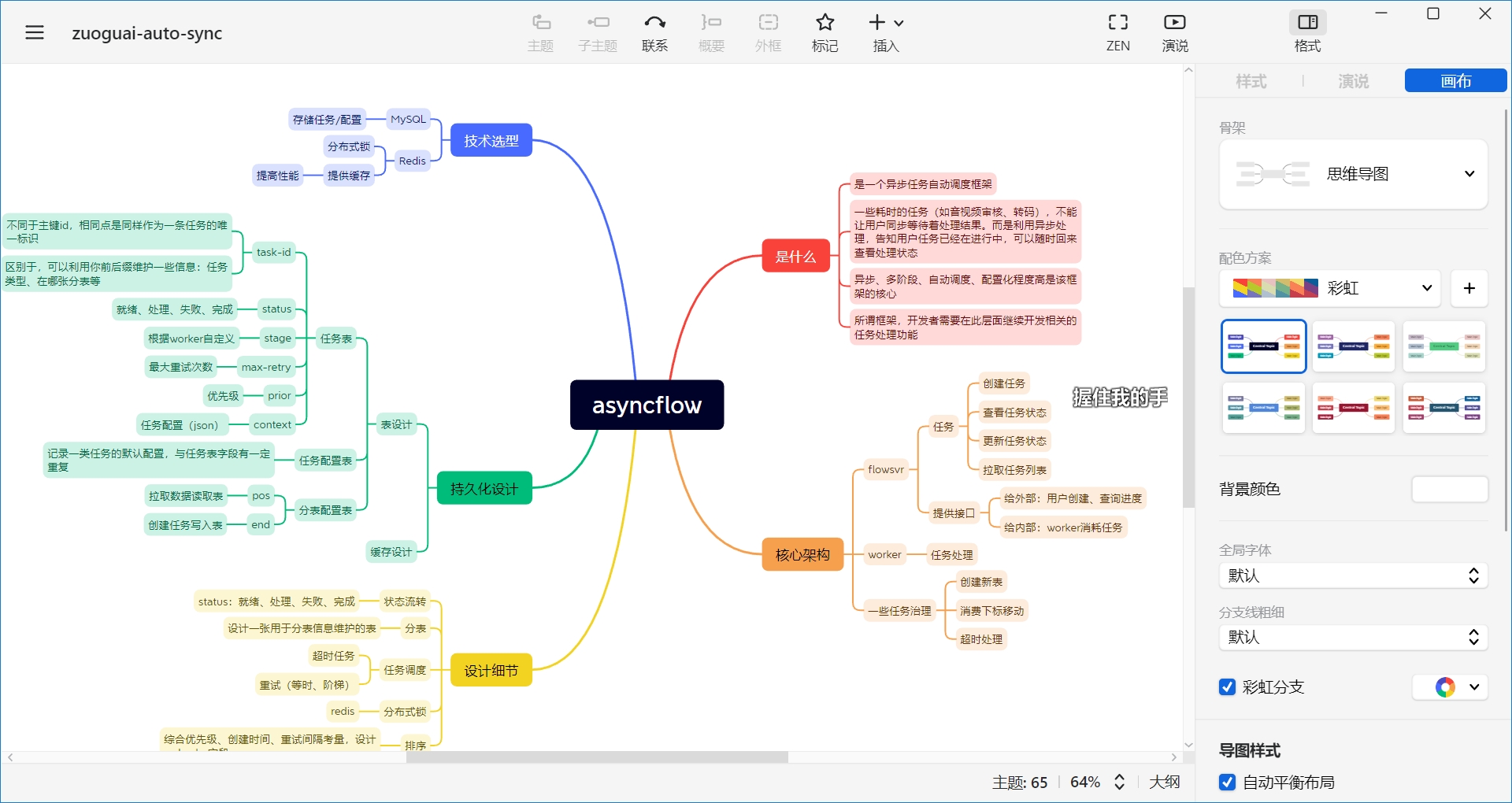
Task: Maximize the application window
Action: [x=1433, y=13]
